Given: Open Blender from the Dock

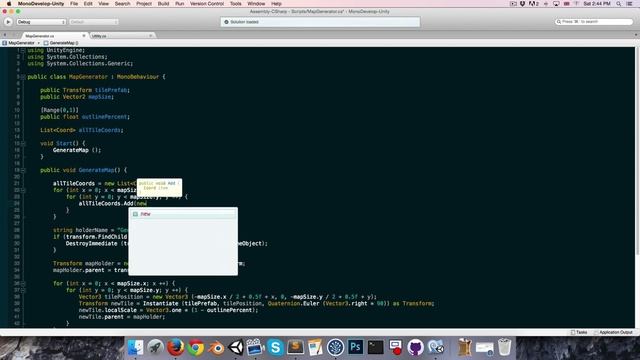Looking at the screenshot, I should click(216, 347).
